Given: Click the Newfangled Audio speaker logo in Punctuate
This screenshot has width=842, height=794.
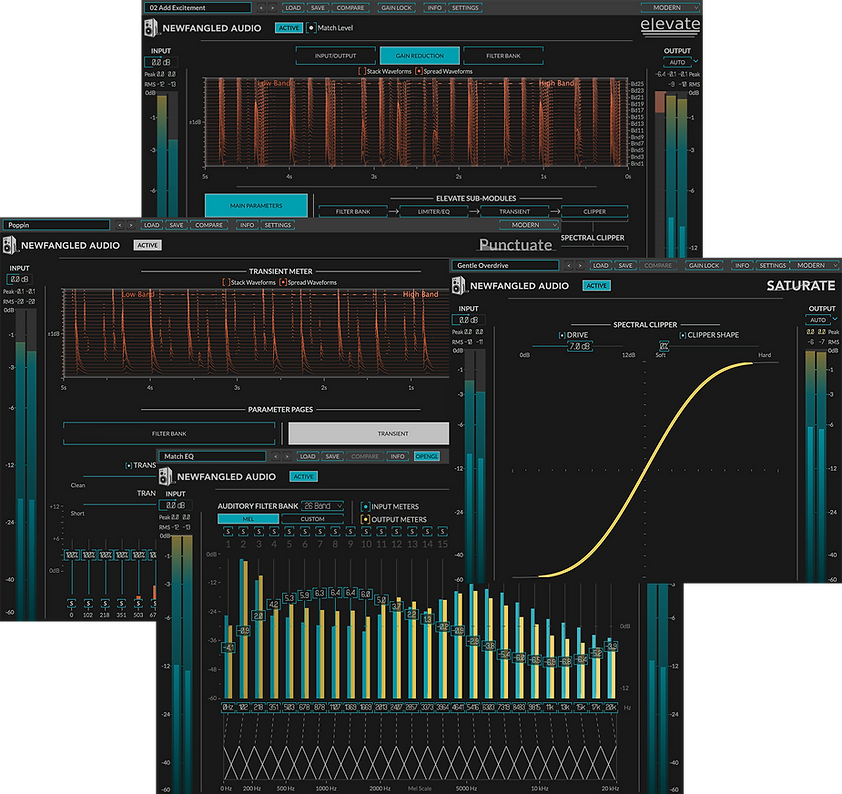Looking at the screenshot, I should (10, 245).
